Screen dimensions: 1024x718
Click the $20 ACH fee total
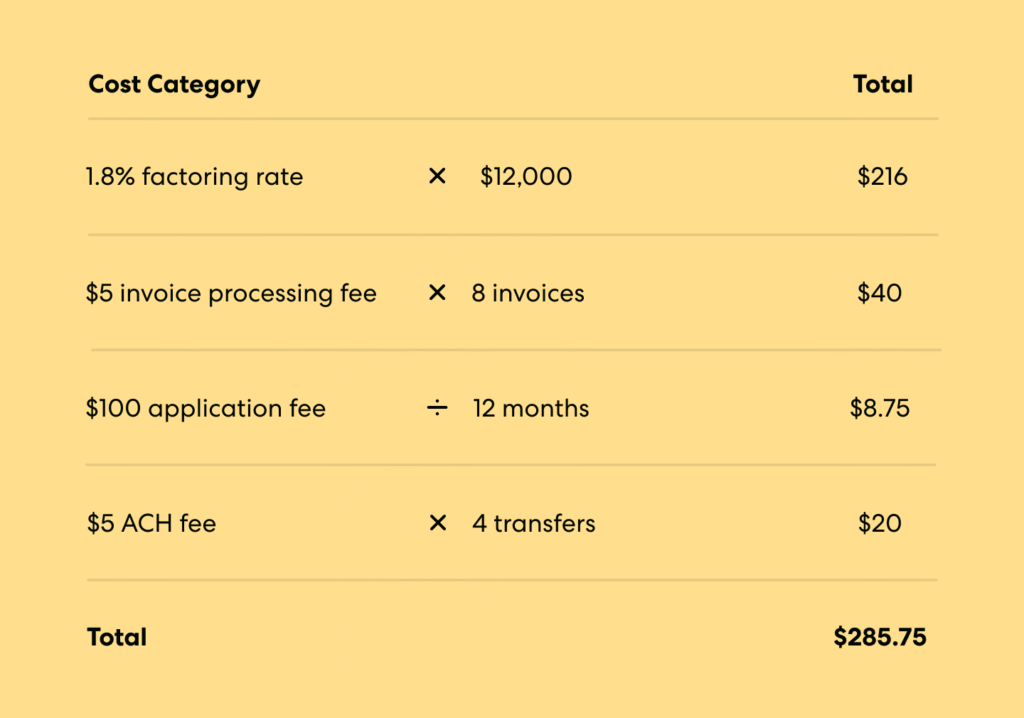tap(879, 524)
